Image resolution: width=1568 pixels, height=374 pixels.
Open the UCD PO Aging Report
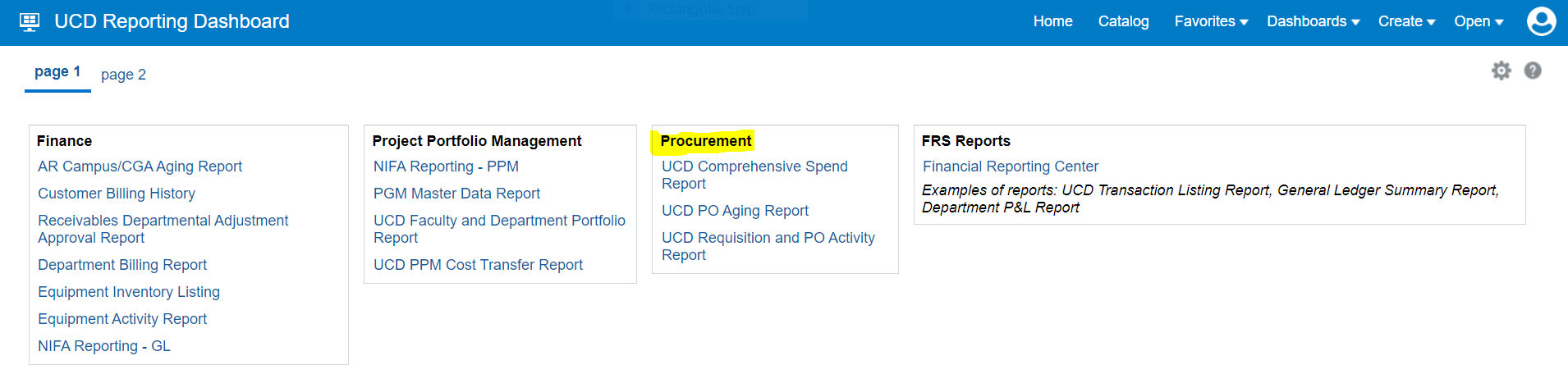735,211
